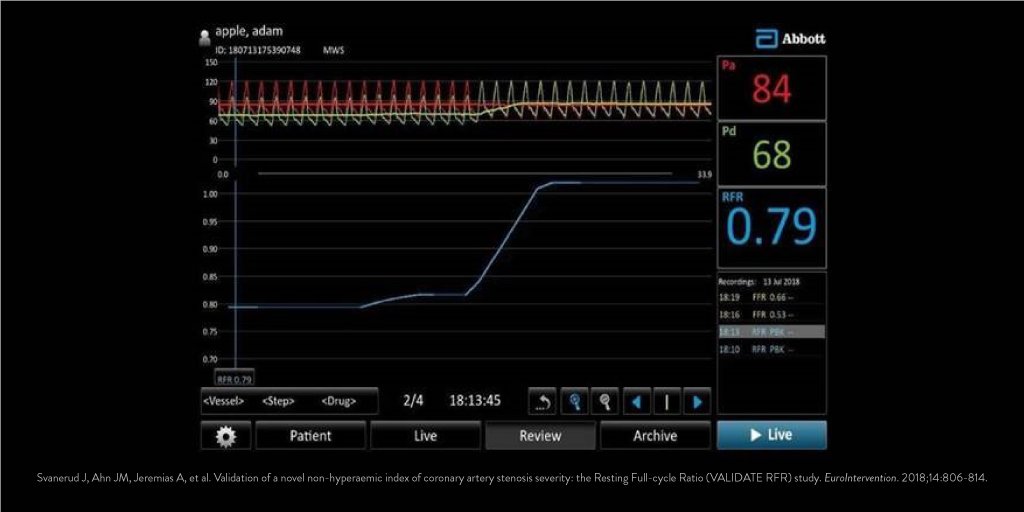Viewport: 1024px width, 512px height.
Task: Move cursor right with blue arrow
Action: 697,401
